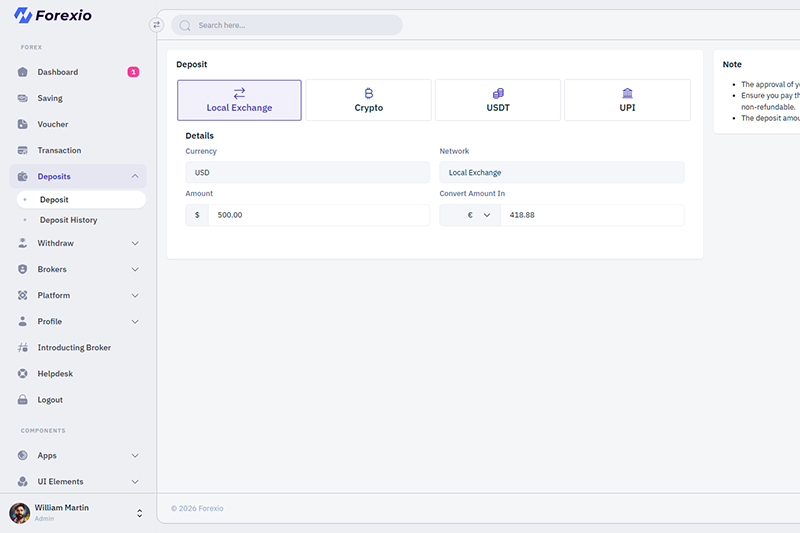Open Deposit History page
Image resolution: width=800 pixels, height=533 pixels.
click(68, 220)
